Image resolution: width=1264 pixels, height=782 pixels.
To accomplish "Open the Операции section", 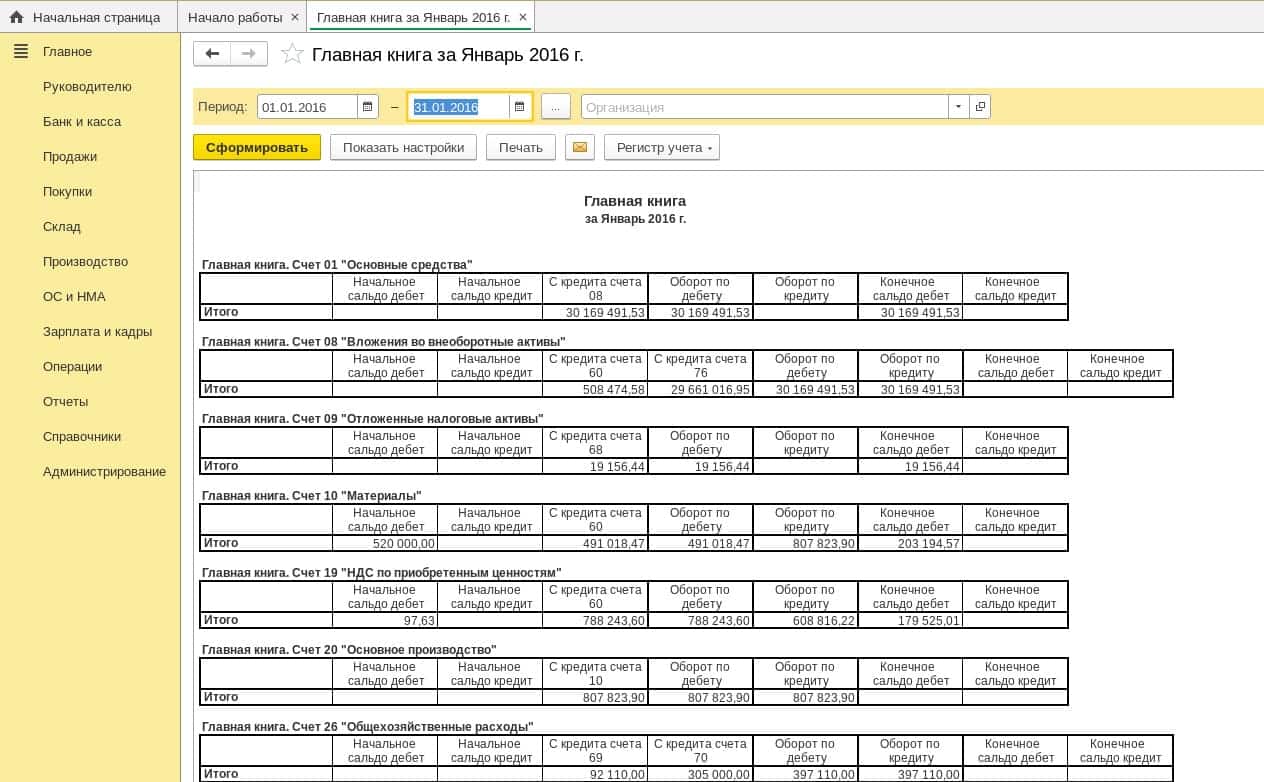I will click(73, 366).
